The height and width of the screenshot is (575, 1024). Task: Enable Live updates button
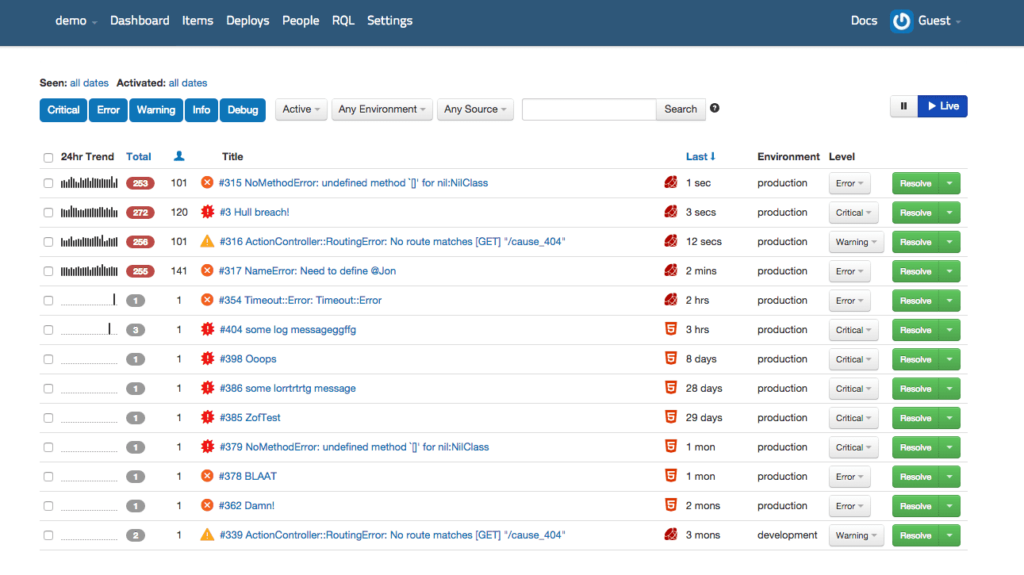[942, 106]
